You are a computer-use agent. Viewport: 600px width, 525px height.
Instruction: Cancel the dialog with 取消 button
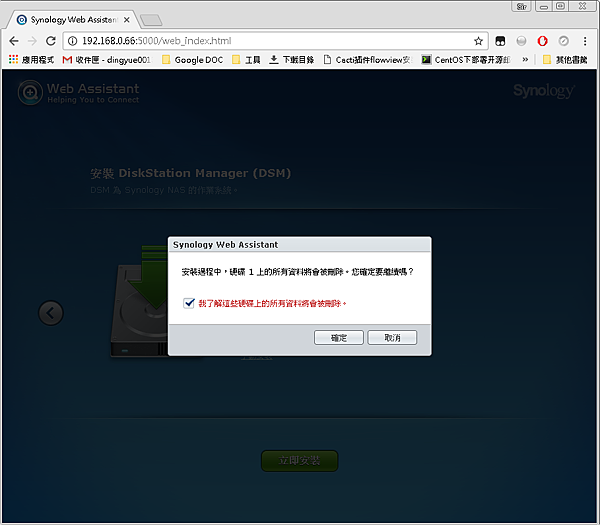[392, 338]
